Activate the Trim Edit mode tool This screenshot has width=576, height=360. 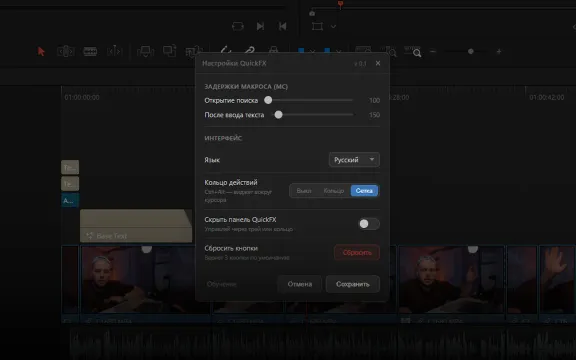(66, 51)
